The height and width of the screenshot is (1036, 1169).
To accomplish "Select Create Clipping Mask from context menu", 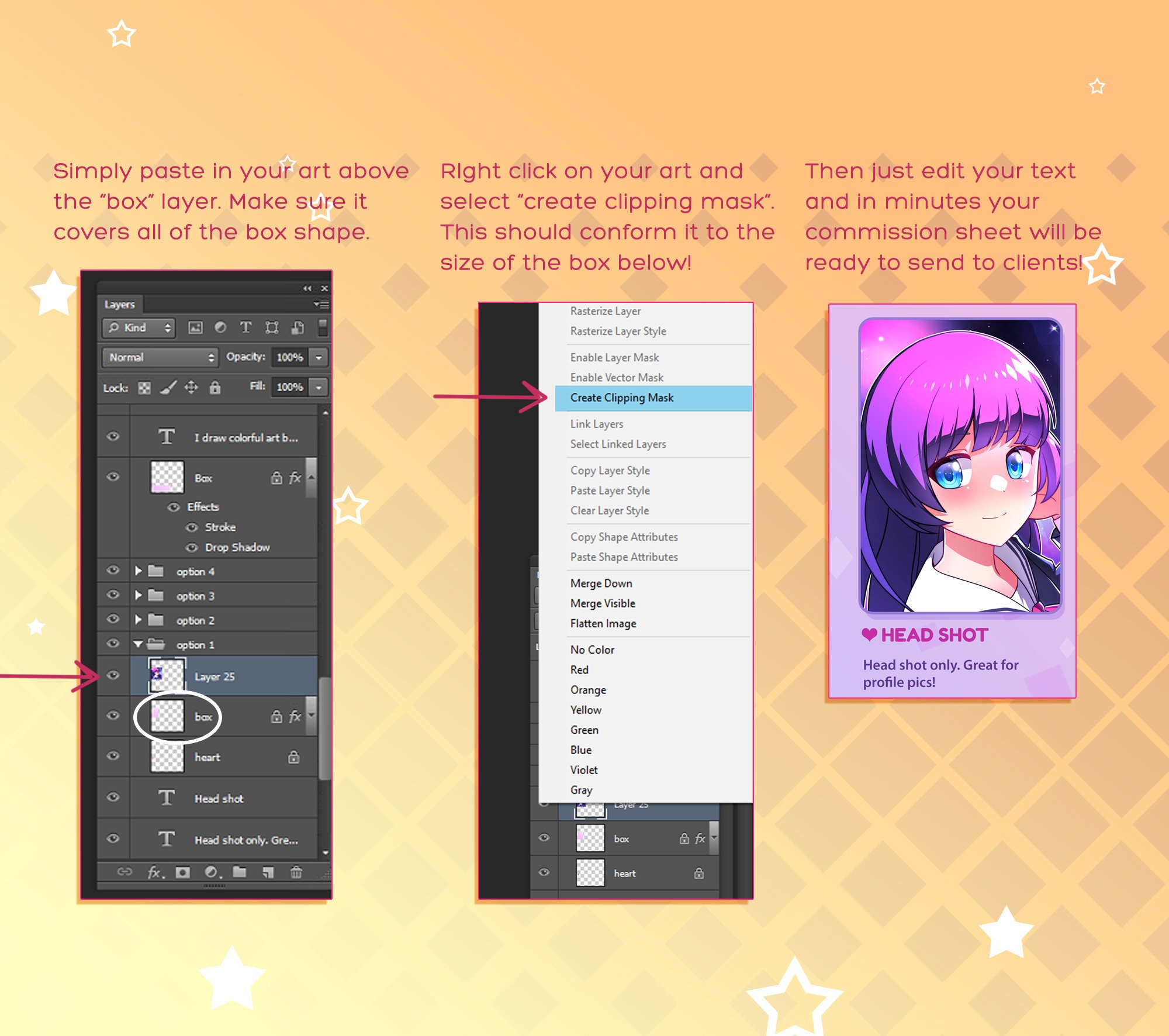I will [x=621, y=398].
